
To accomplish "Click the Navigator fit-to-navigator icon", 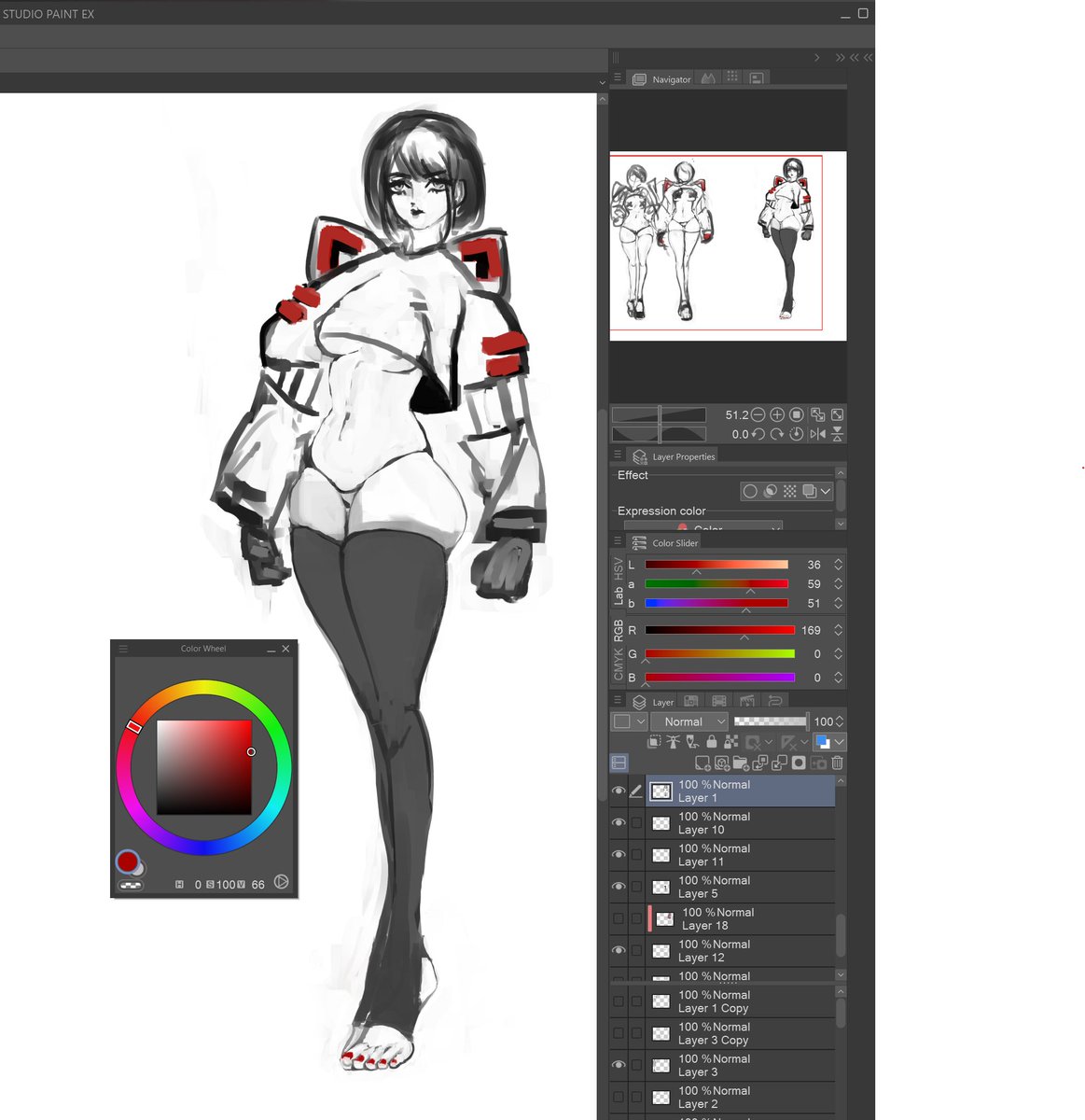I will [x=817, y=415].
